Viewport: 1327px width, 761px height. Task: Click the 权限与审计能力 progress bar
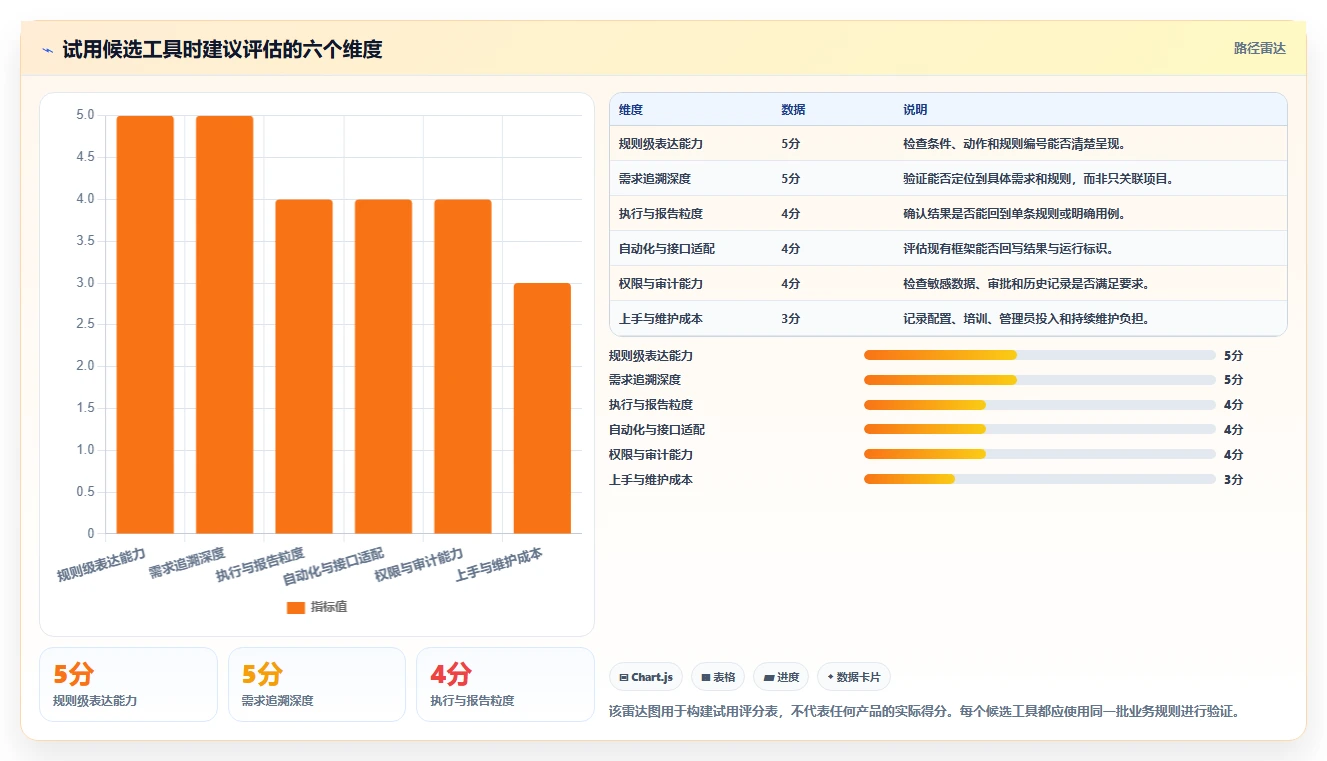coord(1040,454)
